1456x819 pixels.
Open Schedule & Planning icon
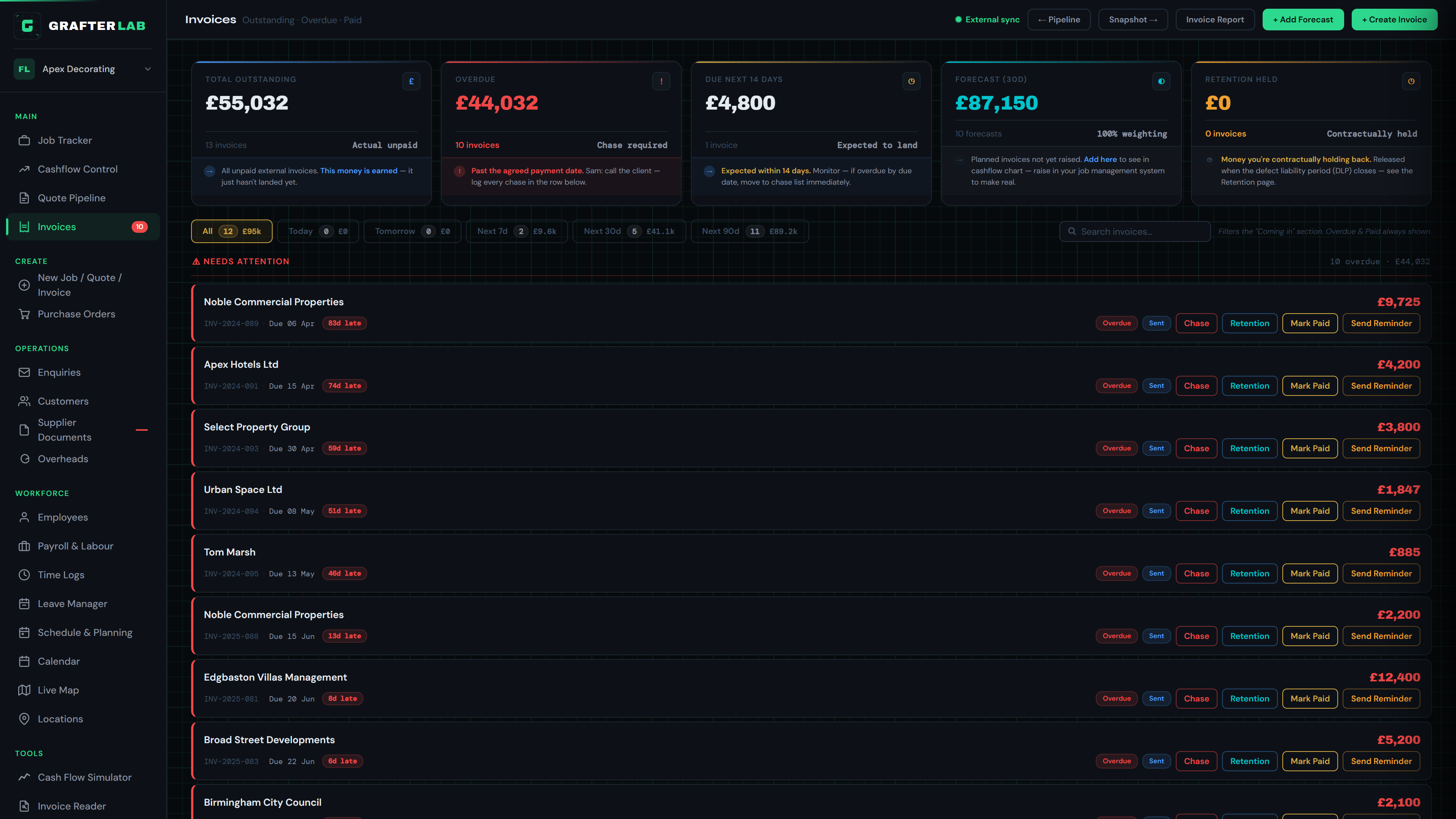click(24, 632)
